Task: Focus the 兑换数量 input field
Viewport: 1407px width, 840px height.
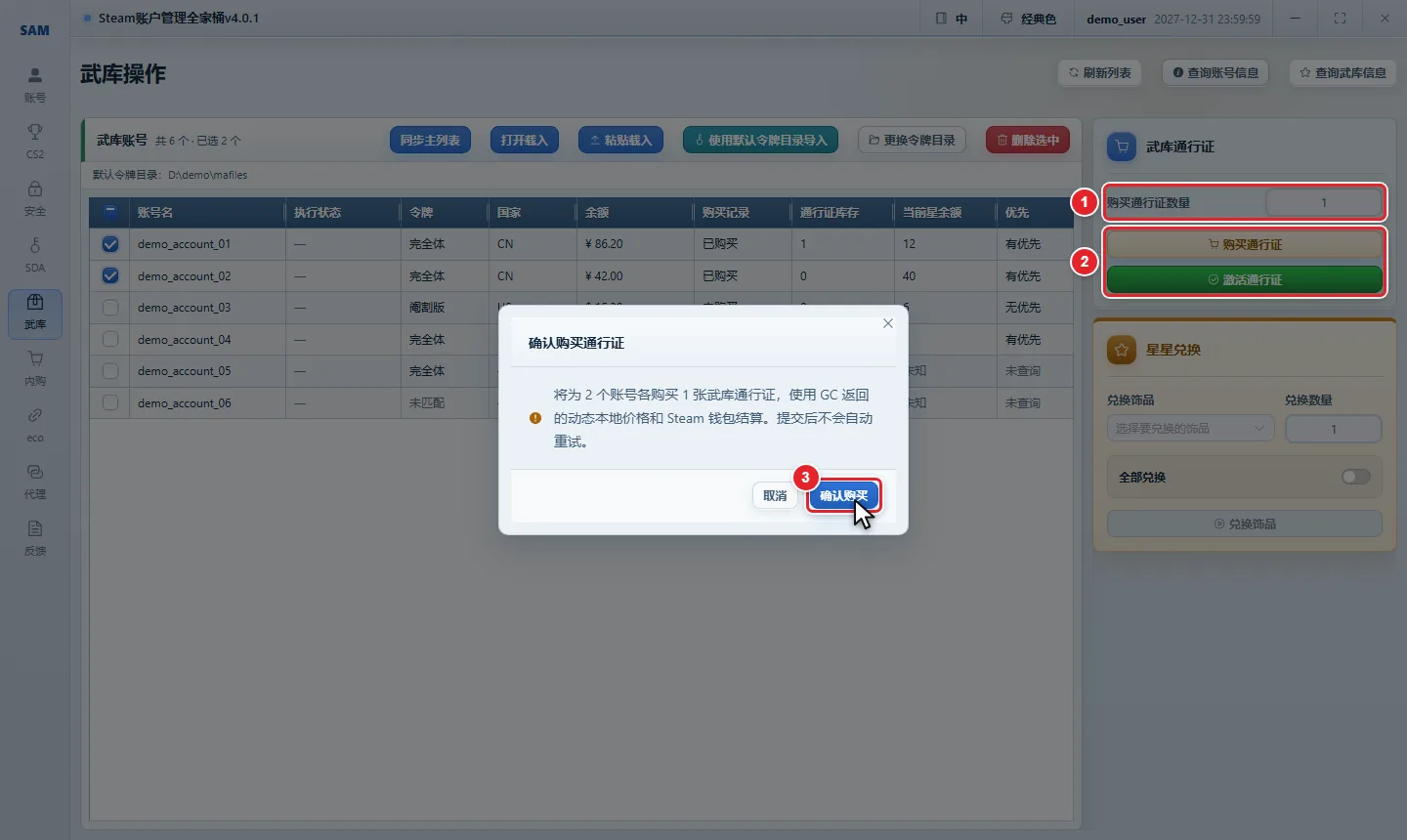Action: tap(1333, 429)
